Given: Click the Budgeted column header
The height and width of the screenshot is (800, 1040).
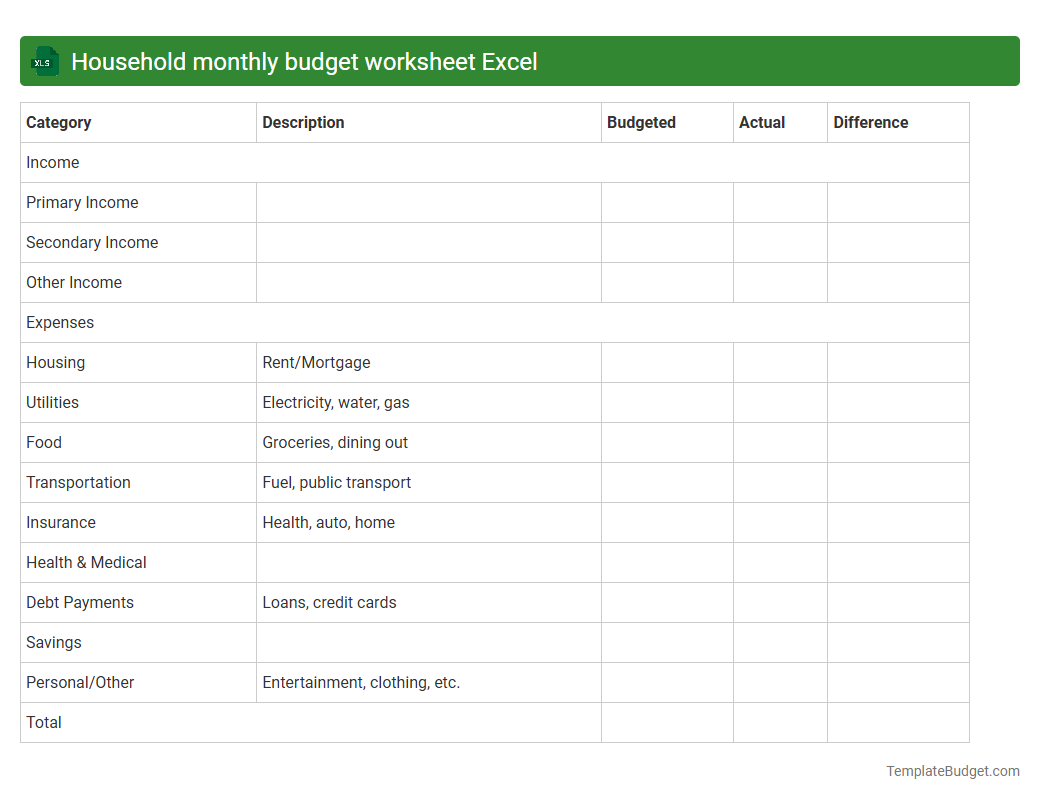Looking at the screenshot, I should pyautogui.click(x=639, y=122).
